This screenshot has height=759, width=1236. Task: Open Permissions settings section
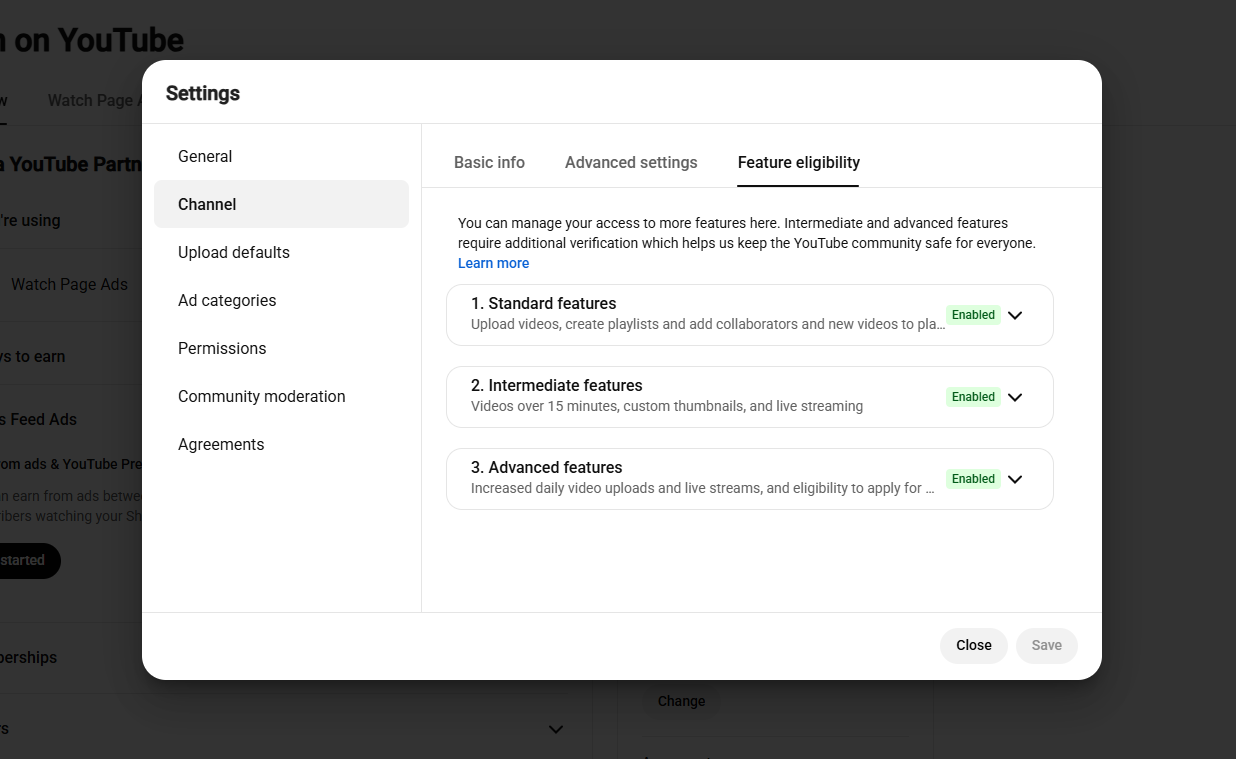[281, 348]
